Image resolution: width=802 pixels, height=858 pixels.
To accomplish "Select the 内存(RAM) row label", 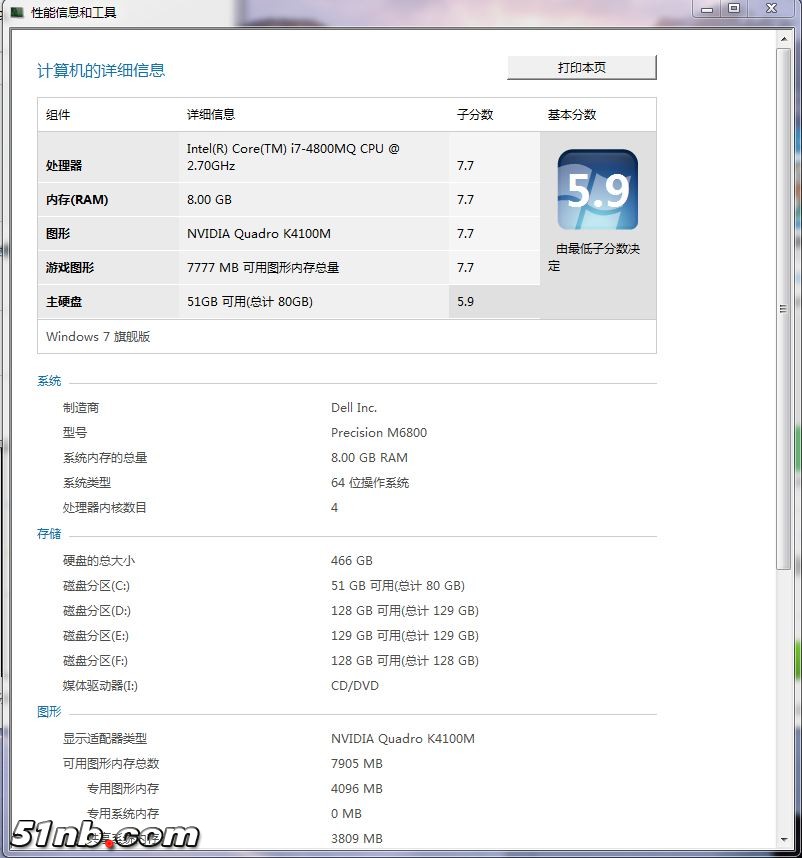I will (x=77, y=200).
